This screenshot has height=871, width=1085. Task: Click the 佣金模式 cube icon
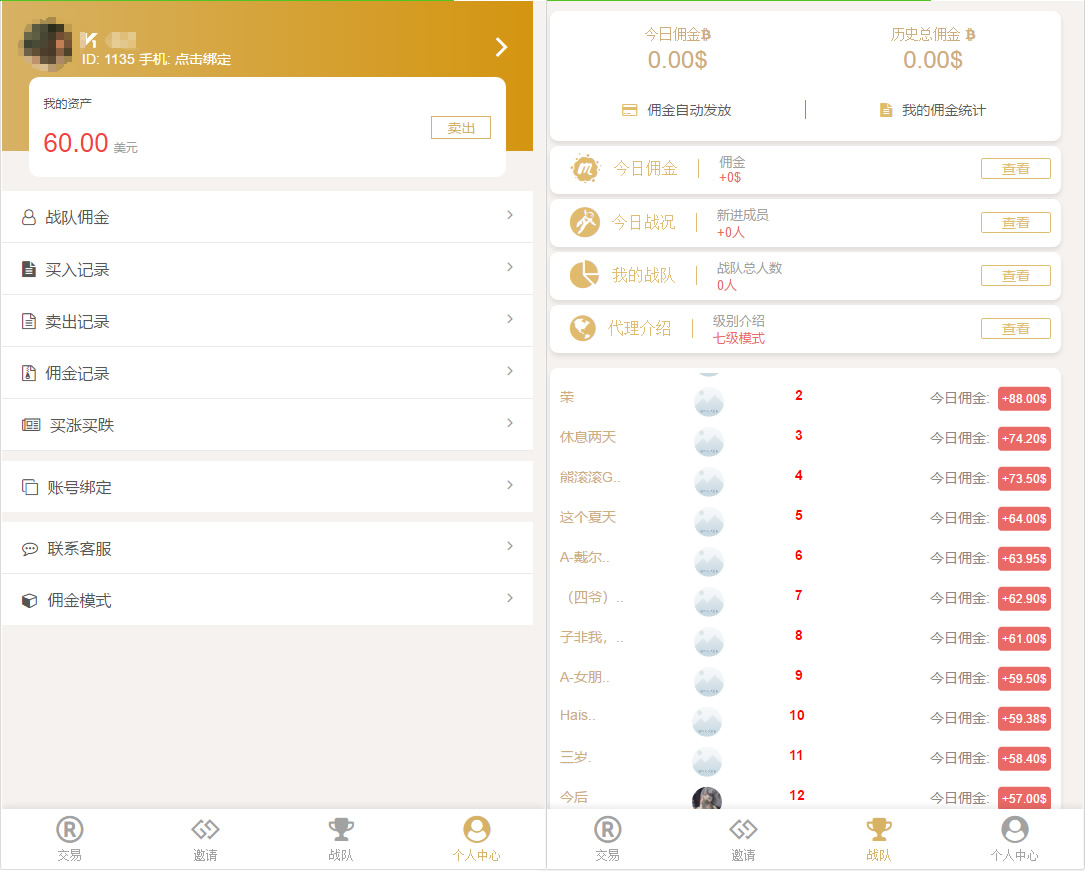tap(27, 598)
